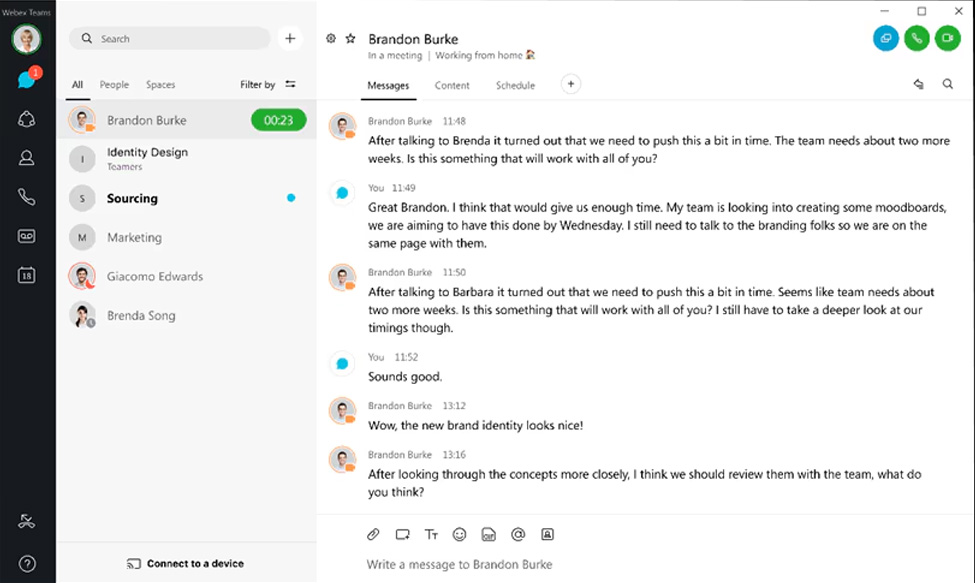Toggle text formatting options
Screen dimensions: 975x583
click(x=431, y=534)
